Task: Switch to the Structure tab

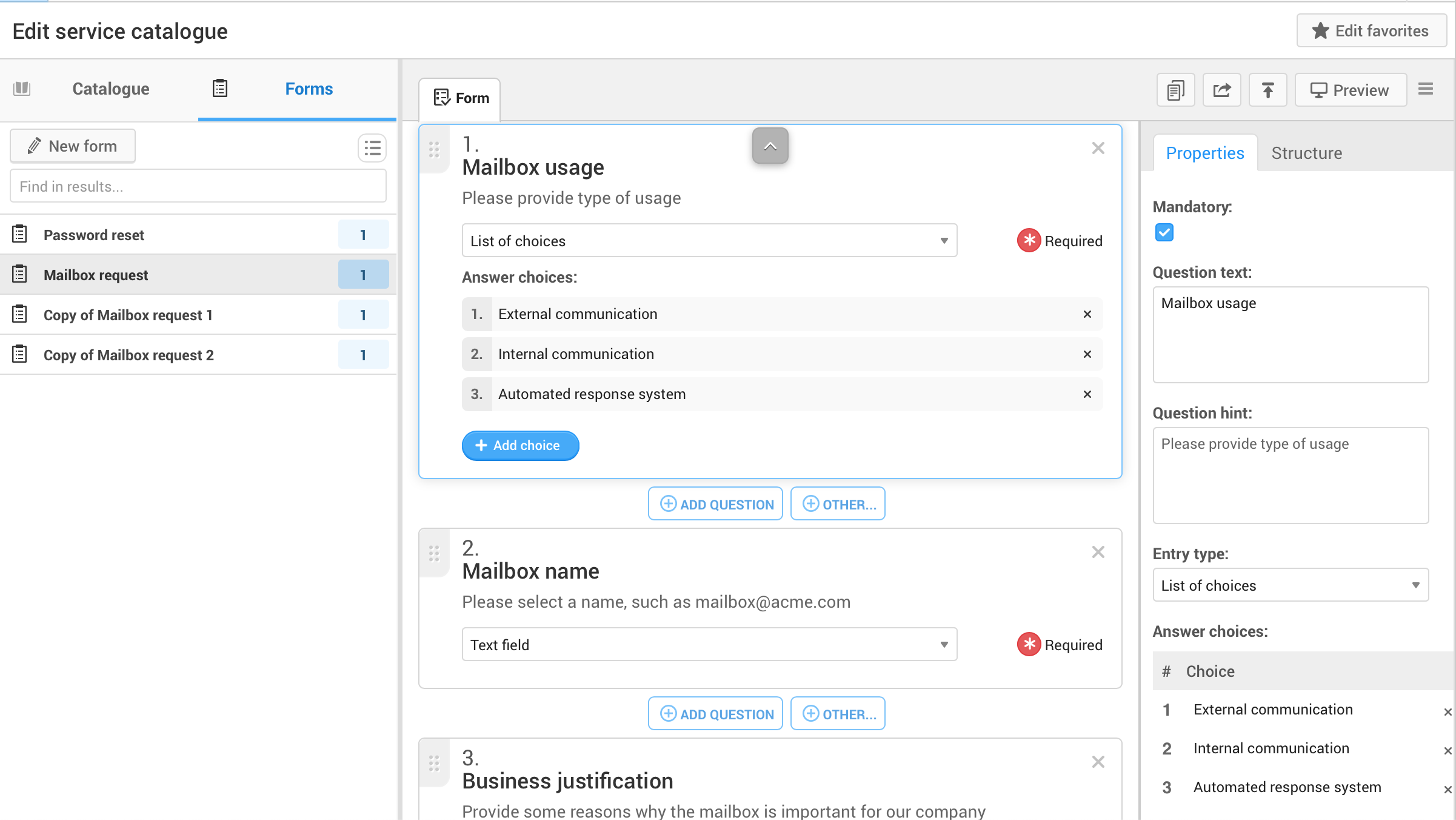Action: click(1306, 153)
